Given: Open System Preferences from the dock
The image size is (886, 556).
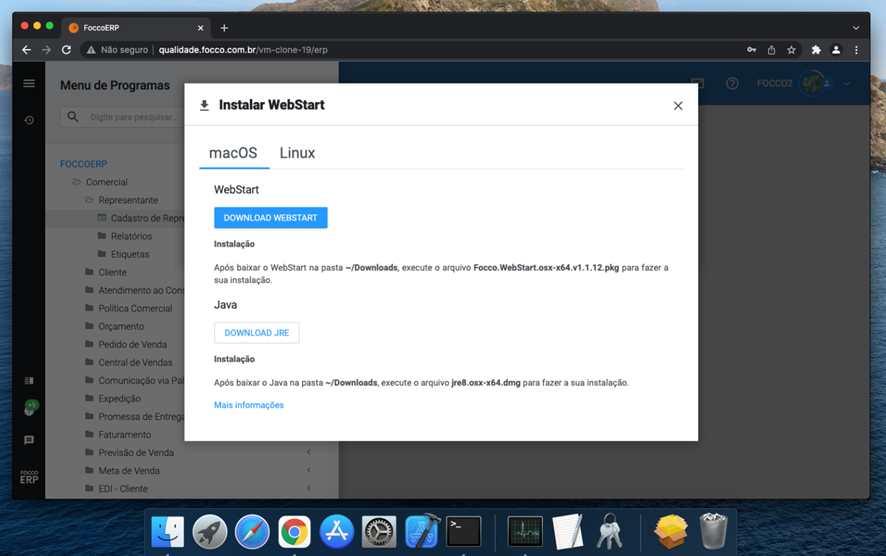Looking at the screenshot, I should (x=379, y=532).
